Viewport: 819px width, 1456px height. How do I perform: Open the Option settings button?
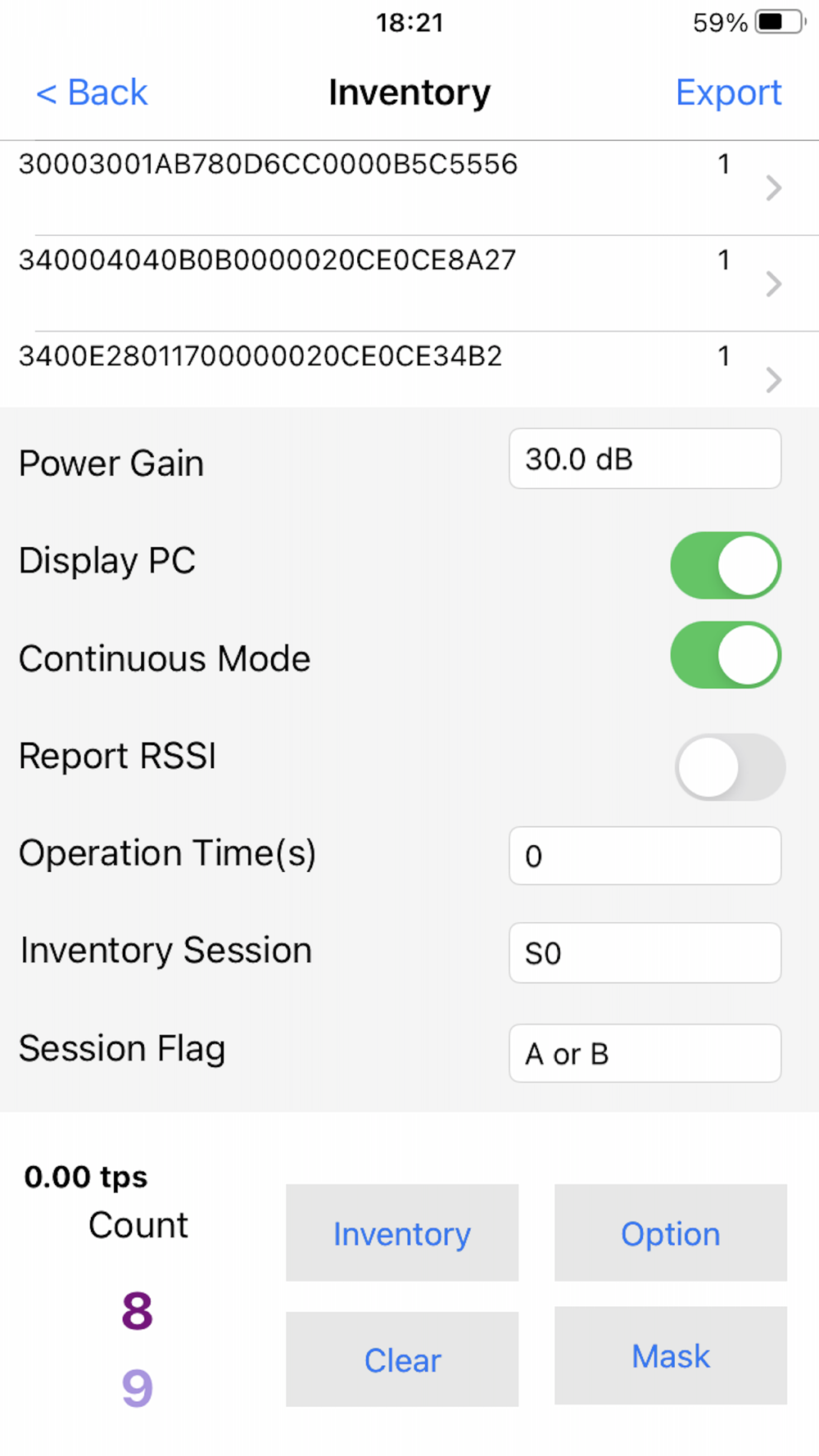pos(671,1232)
